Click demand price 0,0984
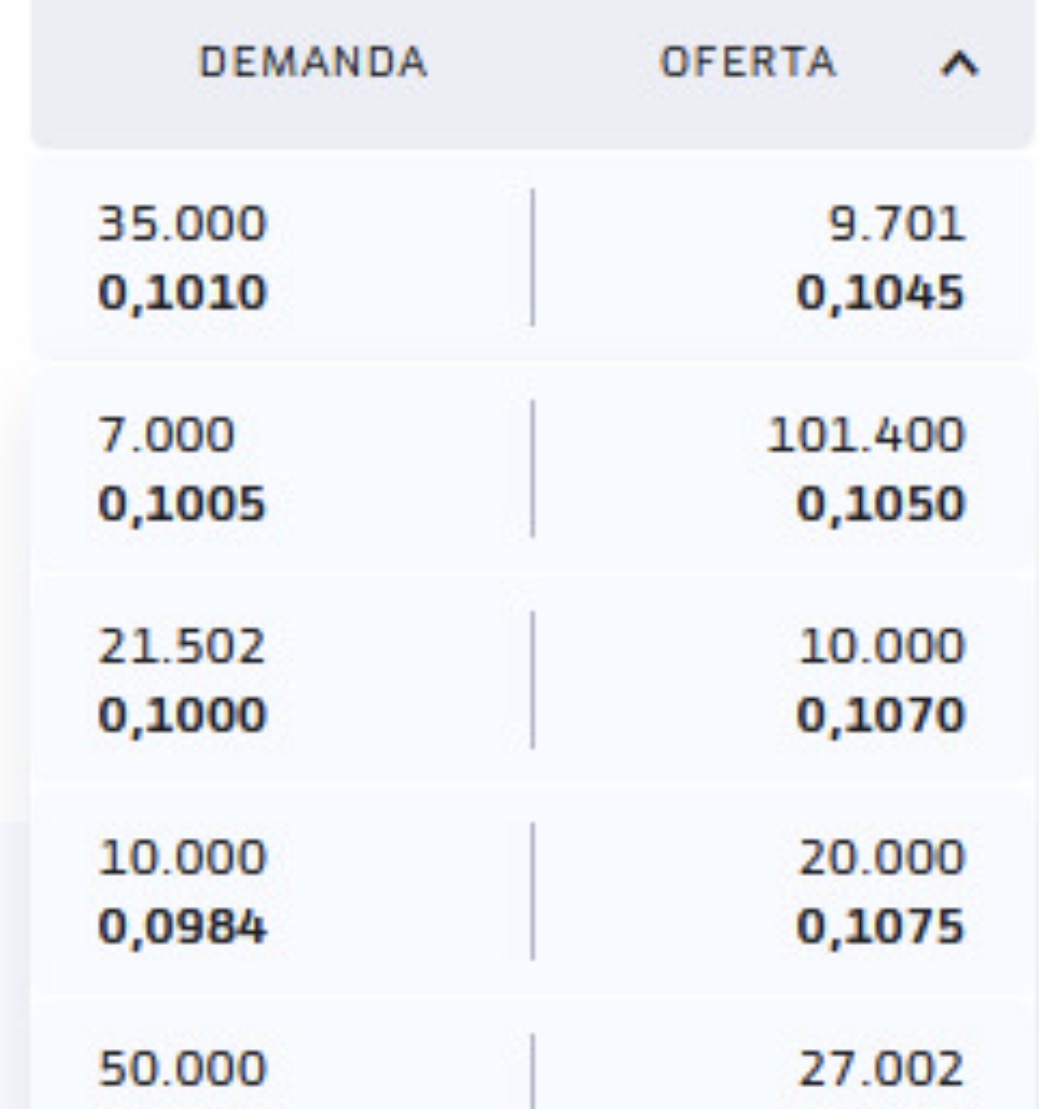The width and height of the screenshot is (1039, 1109). click(183, 928)
